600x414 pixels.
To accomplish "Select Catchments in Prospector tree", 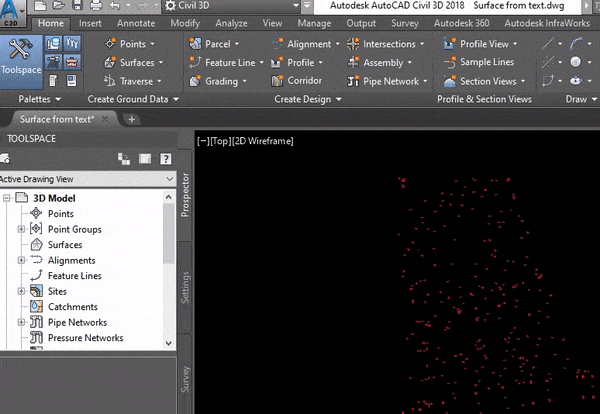I will click(x=73, y=306).
